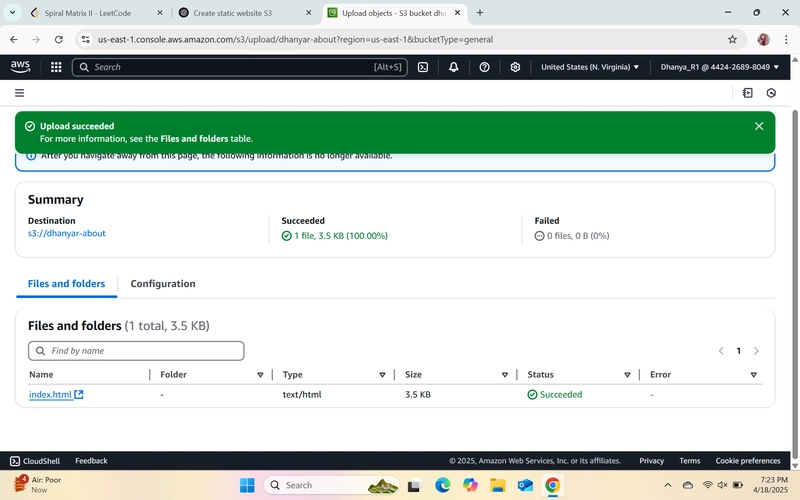Open the help question mark menu

(x=485, y=67)
